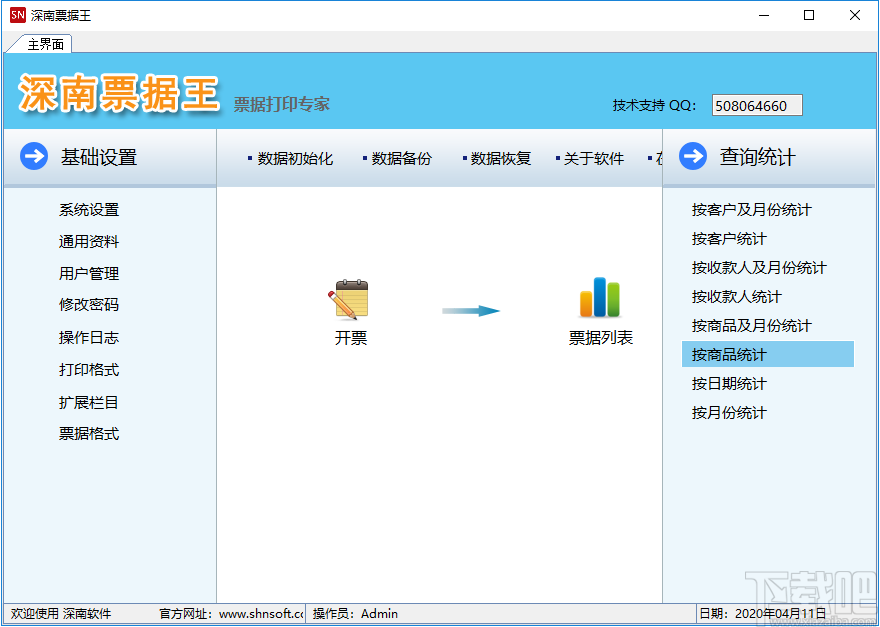Select 按日期统计 report
The image size is (880, 627).
pyautogui.click(x=729, y=384)
